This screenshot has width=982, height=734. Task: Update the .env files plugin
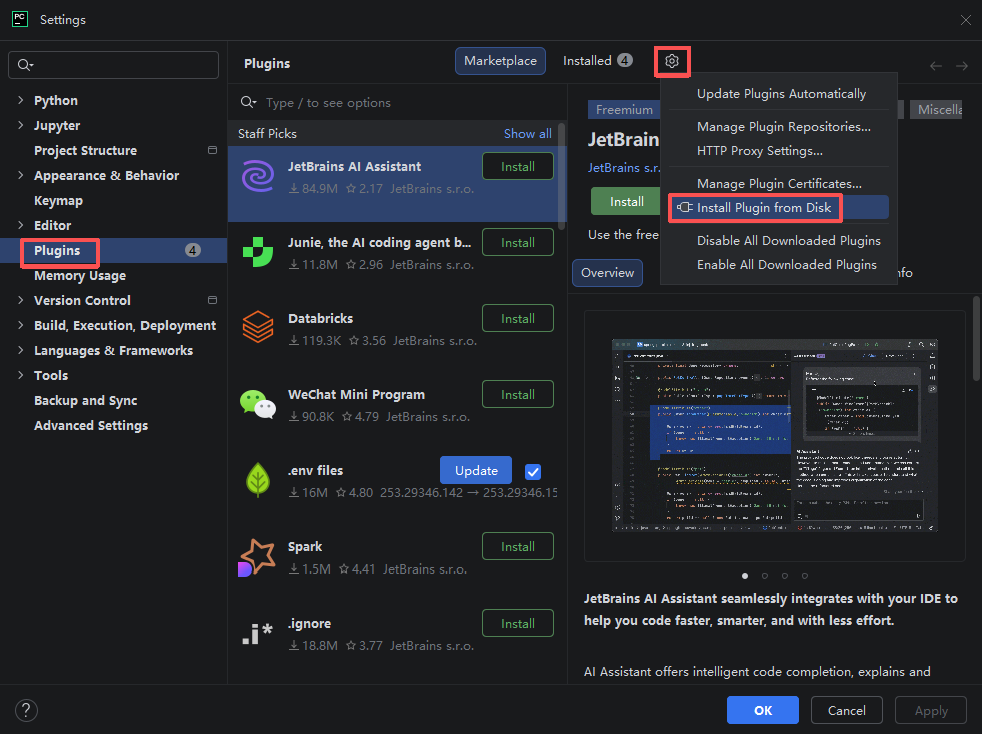[476, 470]
